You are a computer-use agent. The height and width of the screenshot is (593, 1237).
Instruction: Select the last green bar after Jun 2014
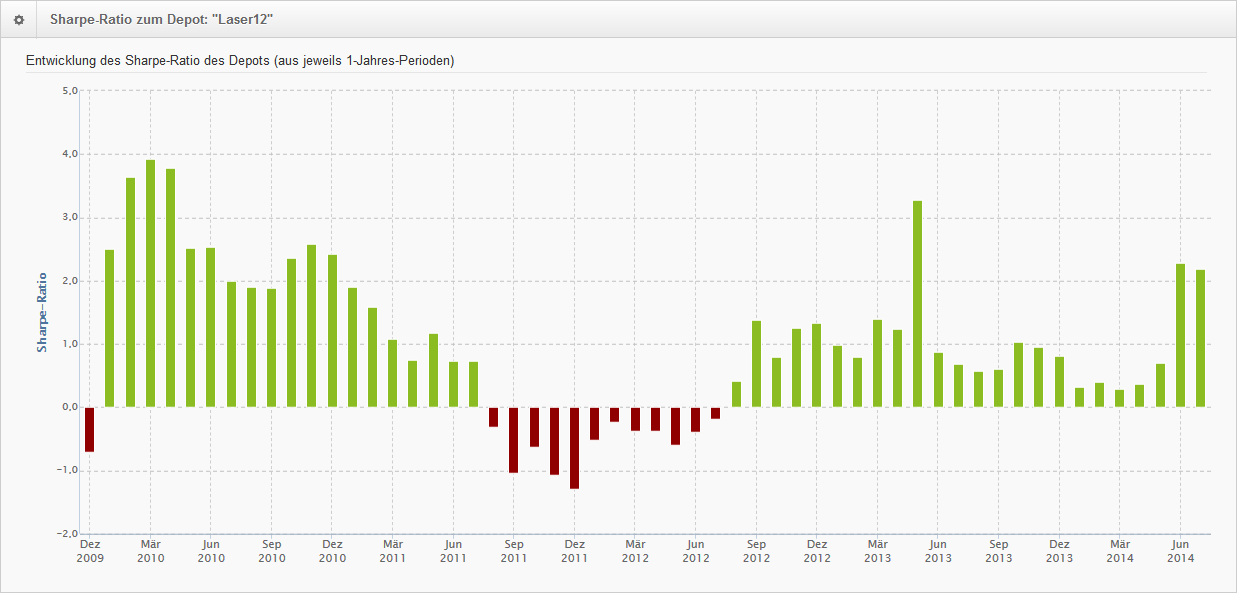point(1200,338)
